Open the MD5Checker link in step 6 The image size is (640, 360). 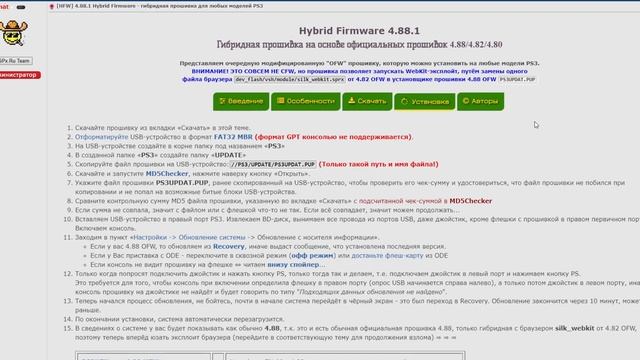point(167,173)
